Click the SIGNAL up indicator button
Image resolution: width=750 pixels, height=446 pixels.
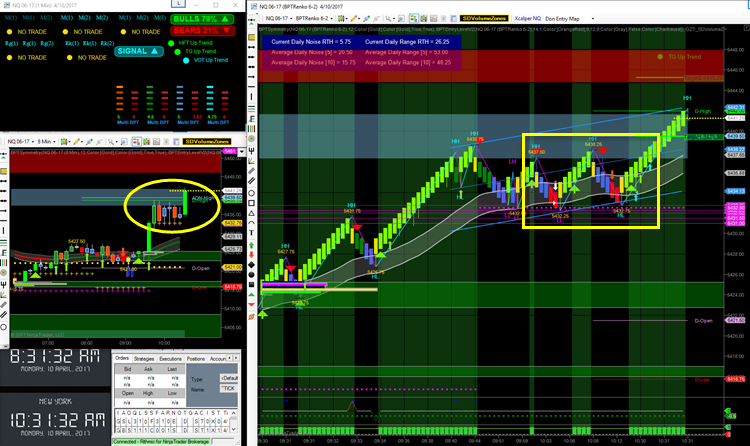pos(139,51)
